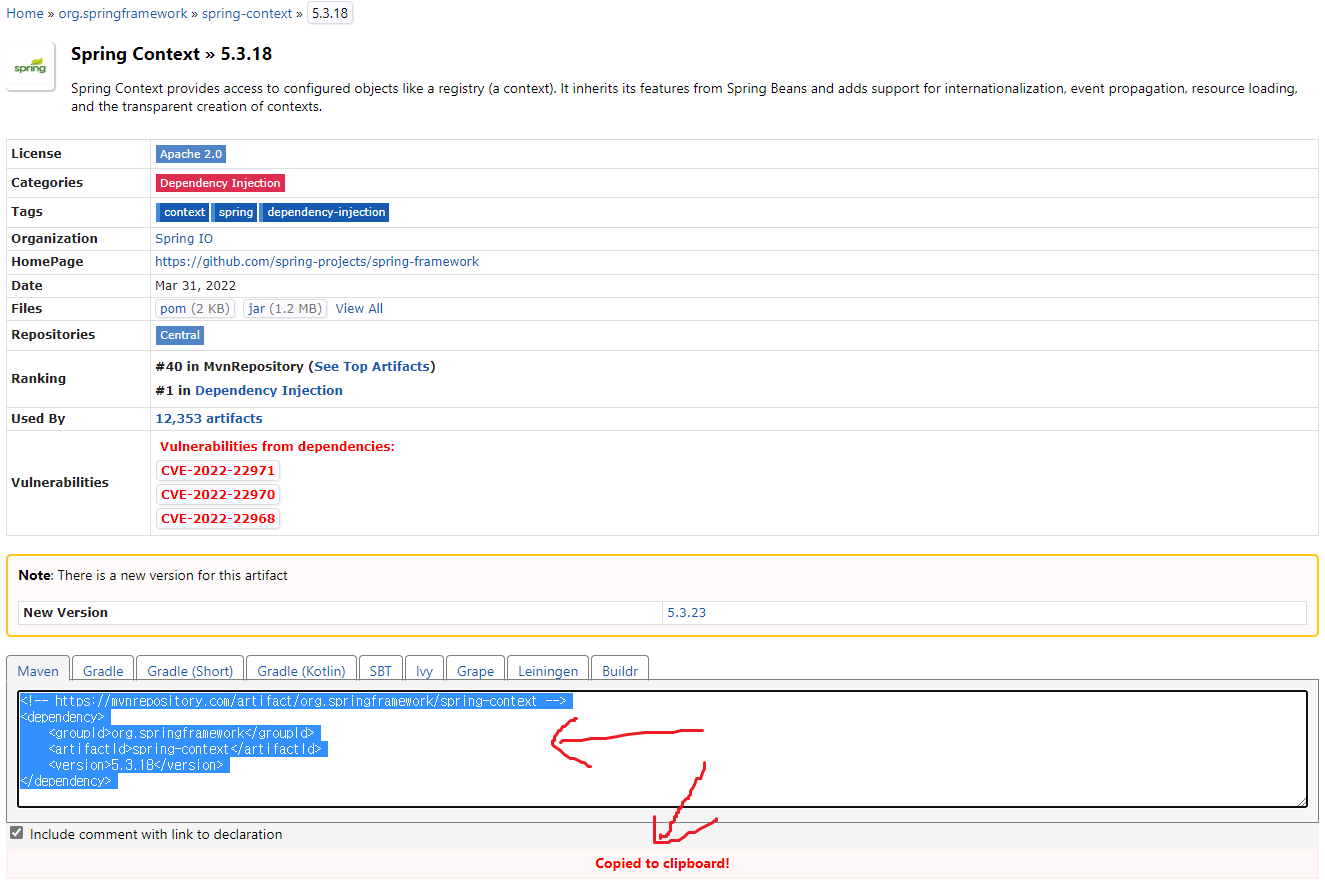1325x883 pixels.
Task: Go to the Home breadcrumb link
Action: [25, 13]
